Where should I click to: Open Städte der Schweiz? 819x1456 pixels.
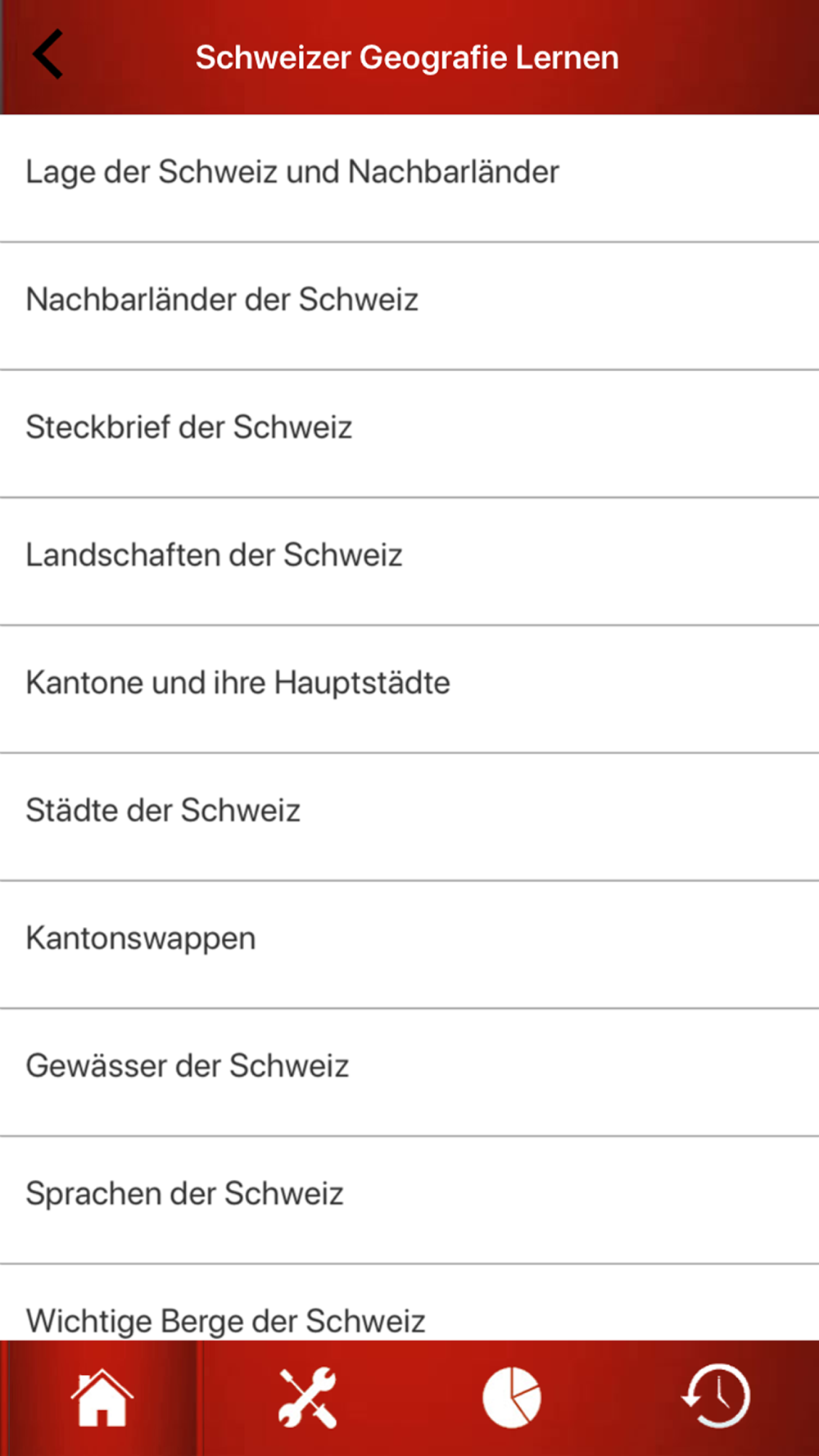(x=409, y=817)
